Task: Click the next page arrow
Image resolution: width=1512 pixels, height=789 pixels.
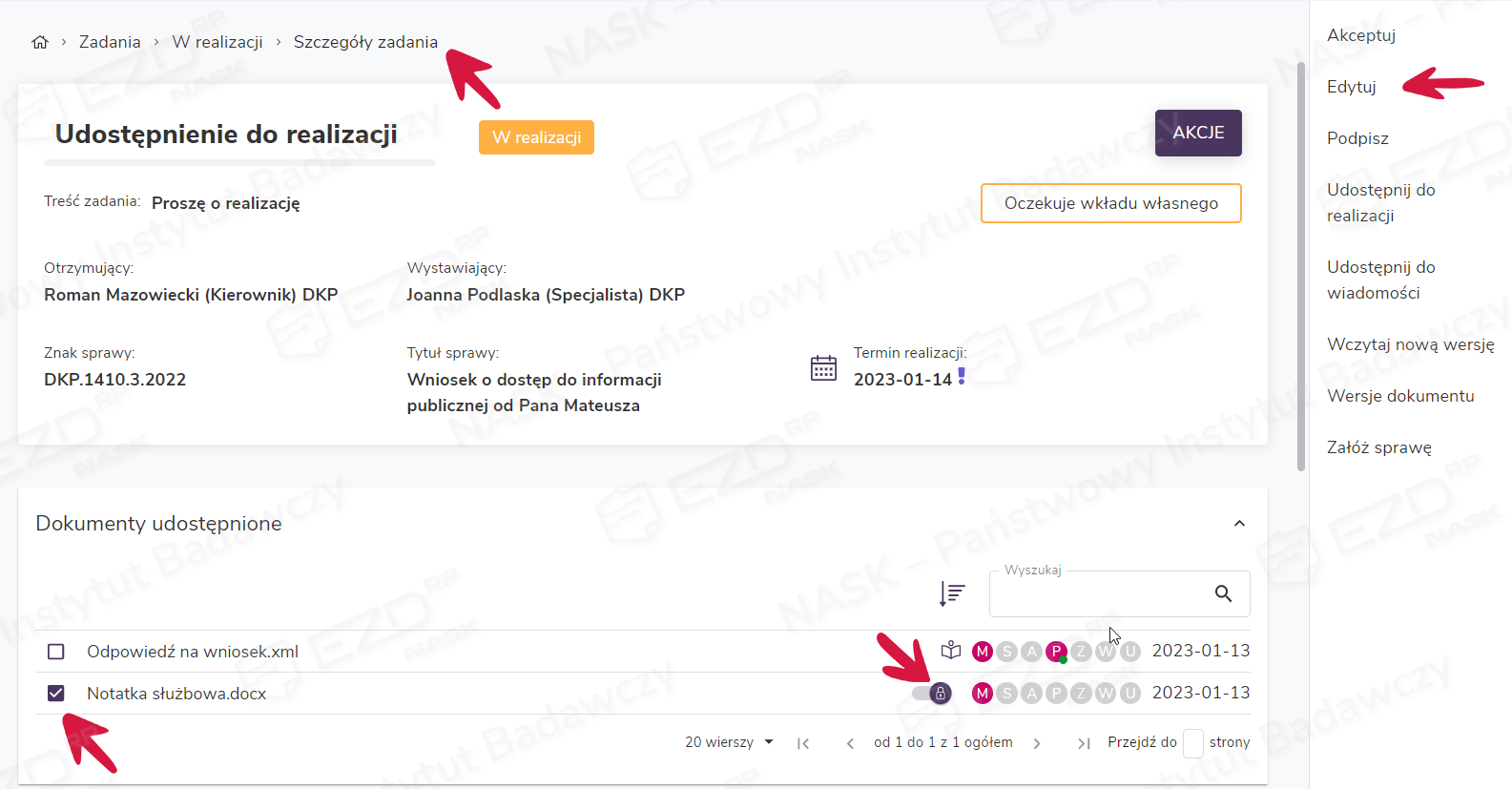Action: (x=1037, y=743)
